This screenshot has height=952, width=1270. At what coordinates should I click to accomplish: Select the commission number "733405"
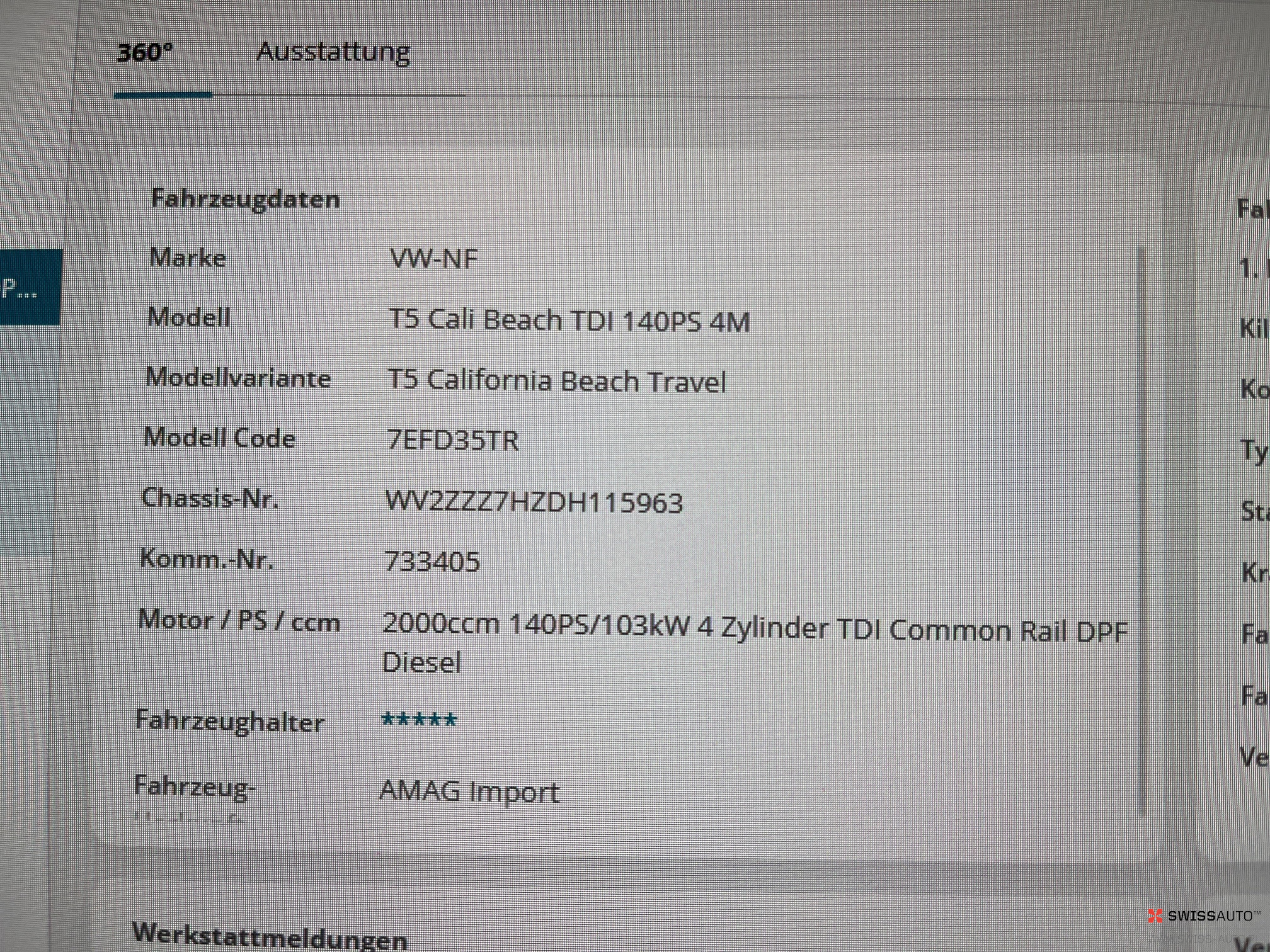point(432,560)
